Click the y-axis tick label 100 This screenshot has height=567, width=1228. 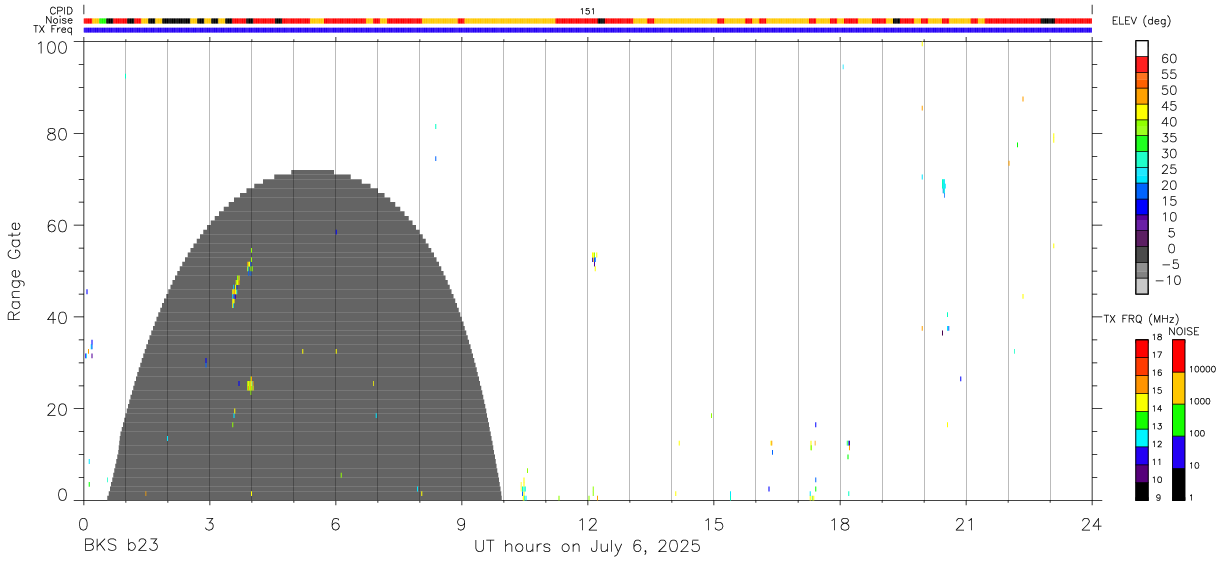(52, 46)
